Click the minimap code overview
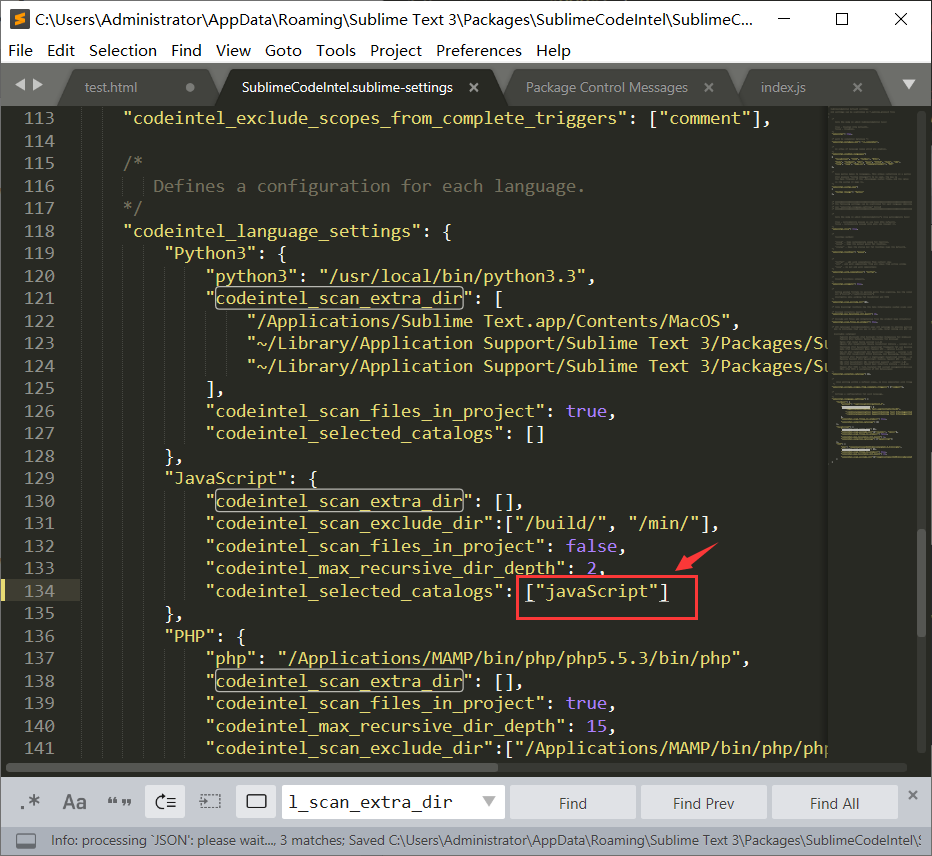The image size is (932, 856). pos(871,285)
